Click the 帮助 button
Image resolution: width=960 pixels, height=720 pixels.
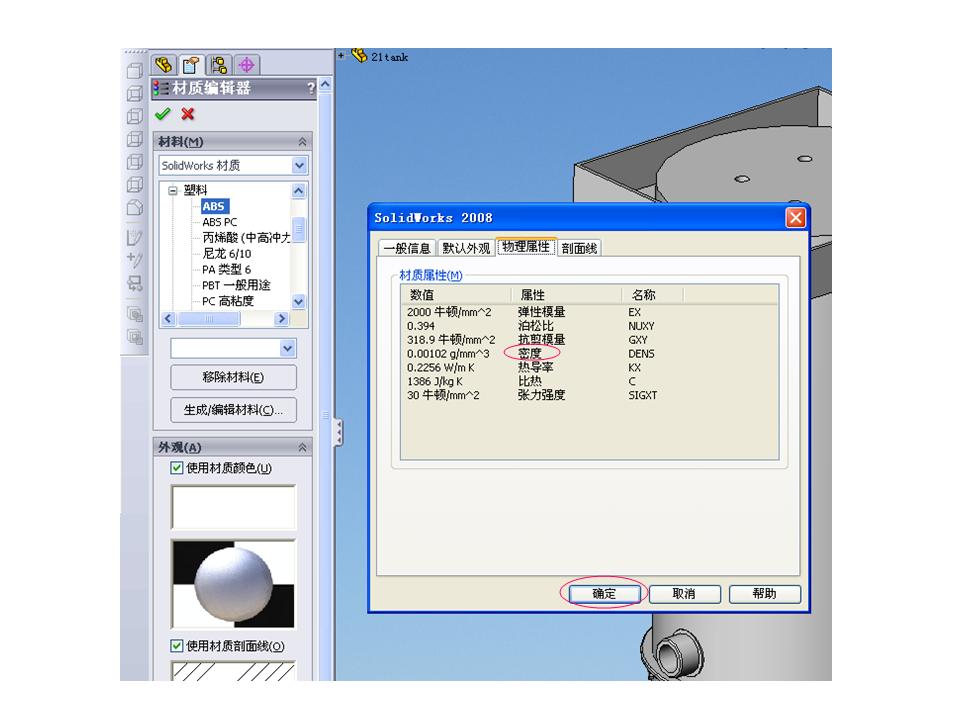coord(764,593)
